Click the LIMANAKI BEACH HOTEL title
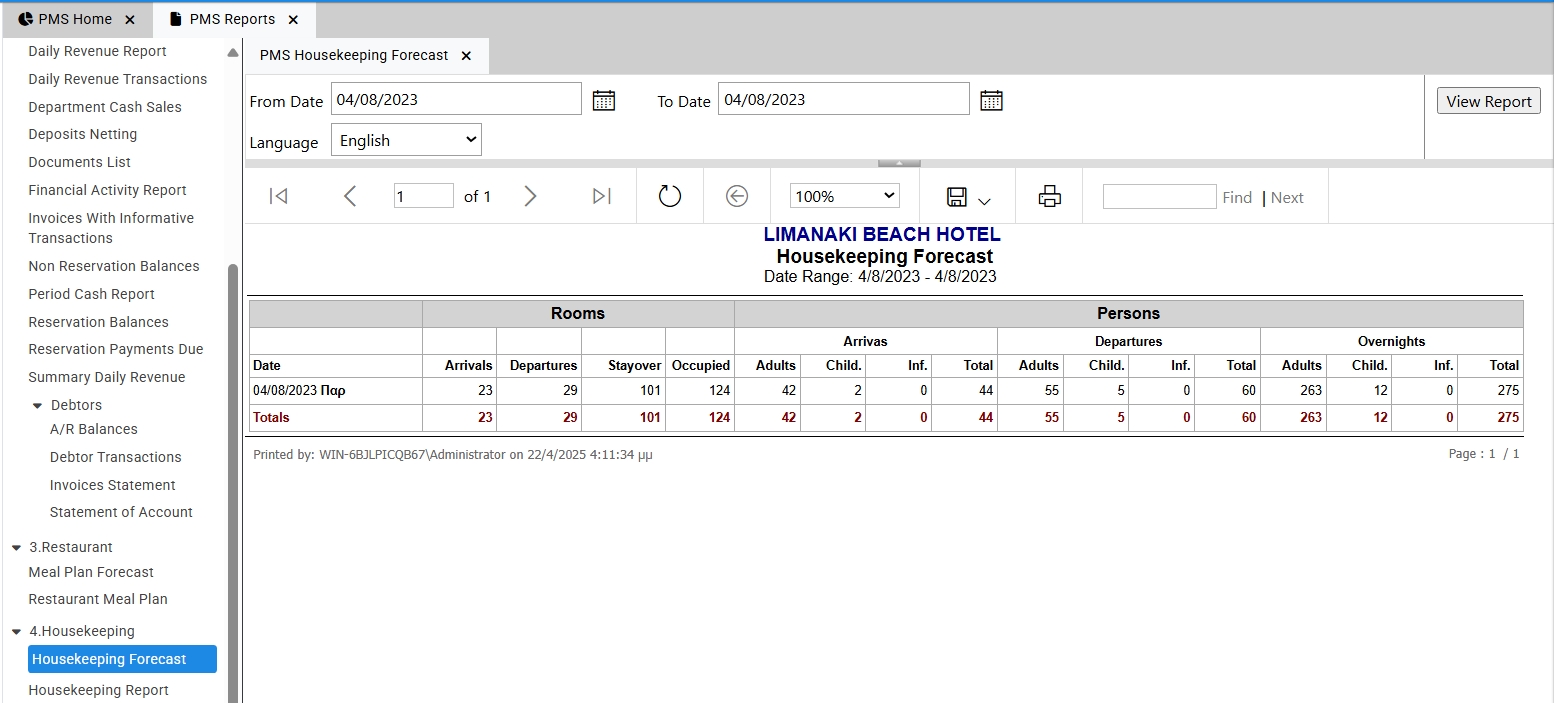 point(882,235)
